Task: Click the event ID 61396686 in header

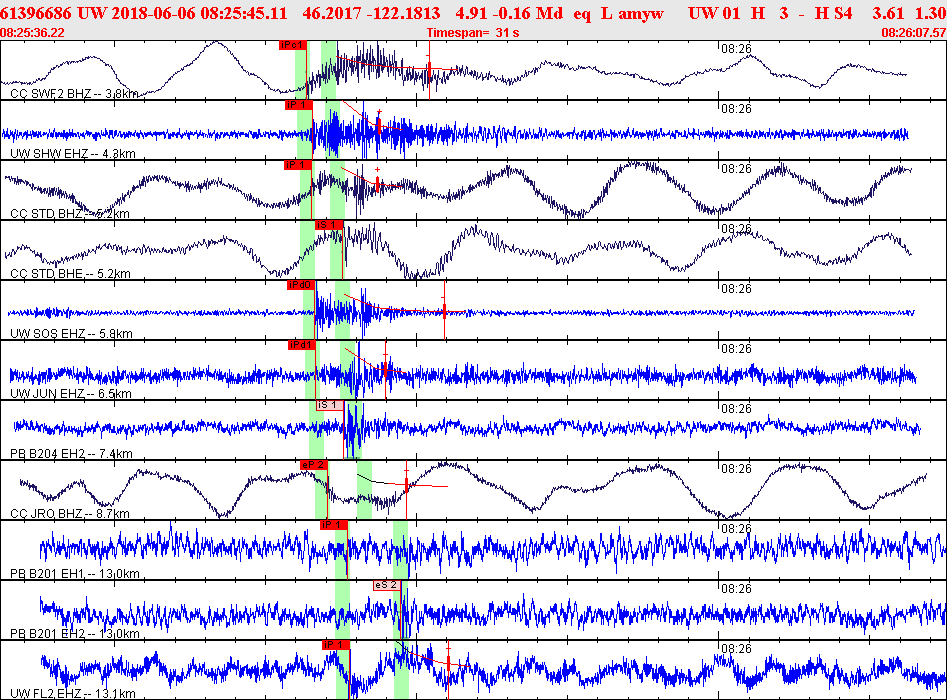Action: [36, 13]
